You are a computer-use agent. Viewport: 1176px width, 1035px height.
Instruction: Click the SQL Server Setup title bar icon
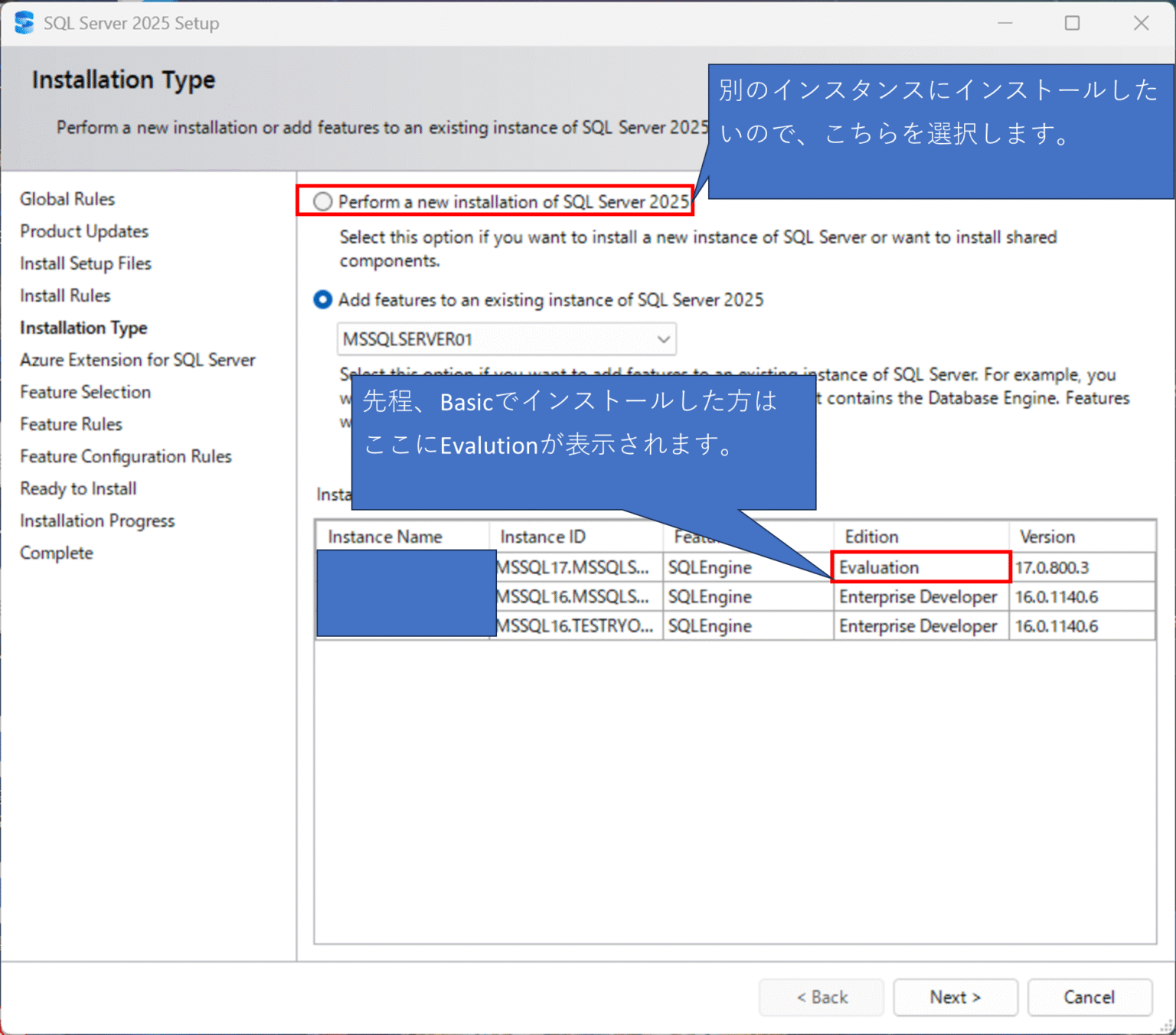click(x=23, y=22)
